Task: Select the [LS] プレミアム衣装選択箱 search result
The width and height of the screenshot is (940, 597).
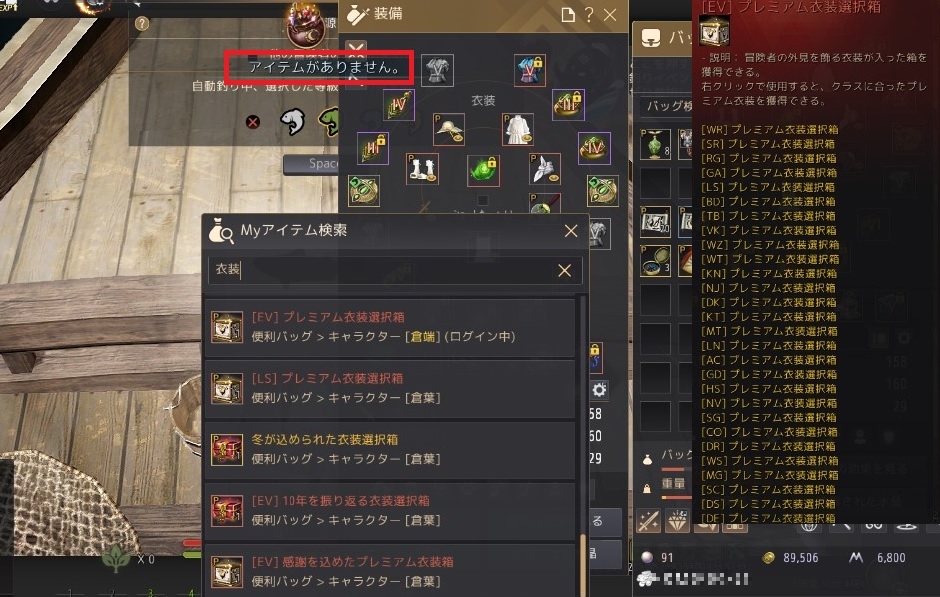Action: [390, 388]
